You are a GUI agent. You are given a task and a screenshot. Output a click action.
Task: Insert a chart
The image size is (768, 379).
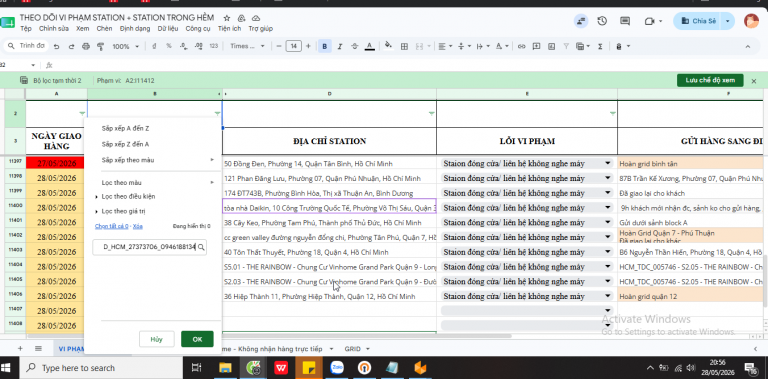coord(552,47)
